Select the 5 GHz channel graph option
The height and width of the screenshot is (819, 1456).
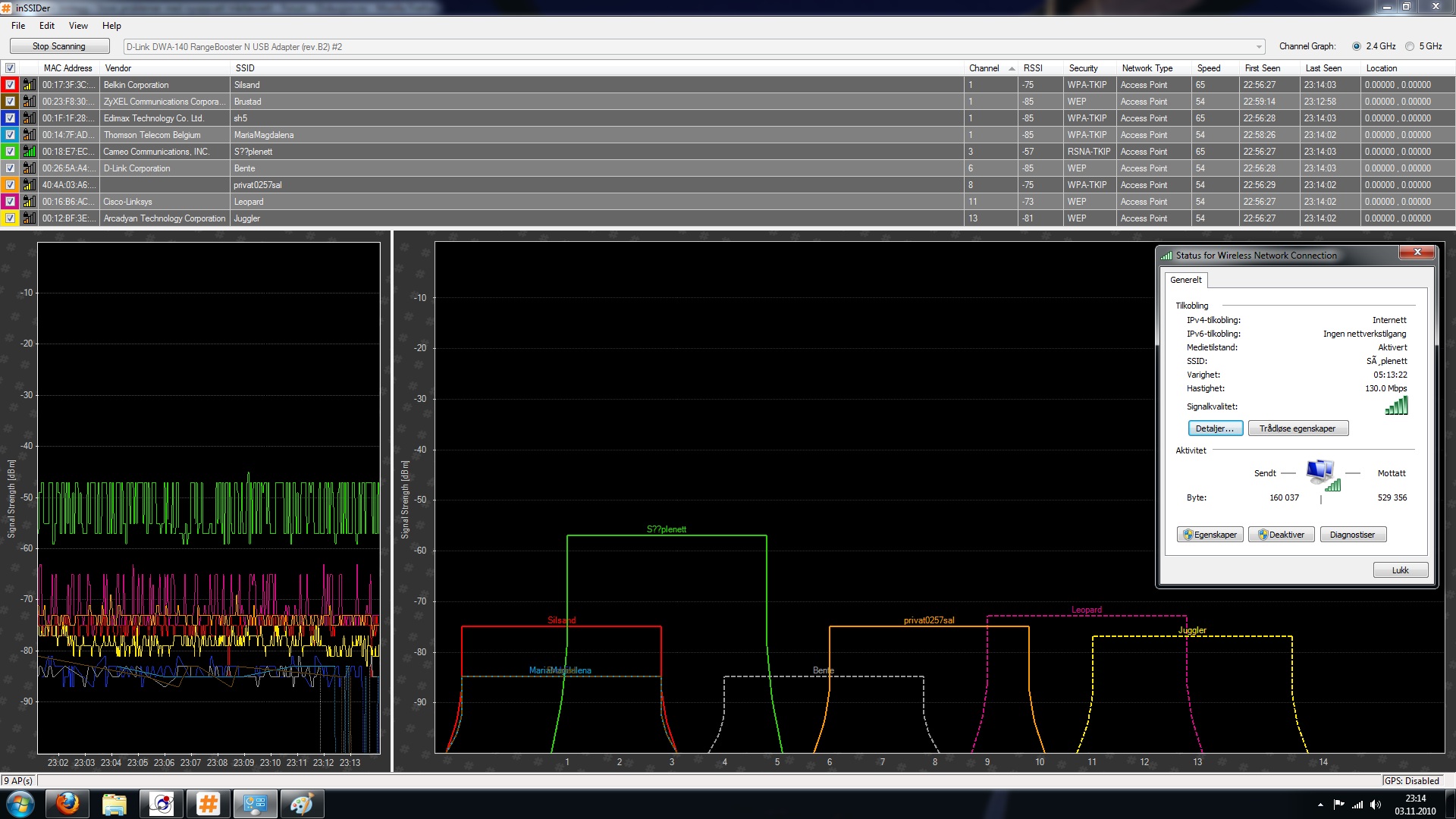[x=1410, y=46]
